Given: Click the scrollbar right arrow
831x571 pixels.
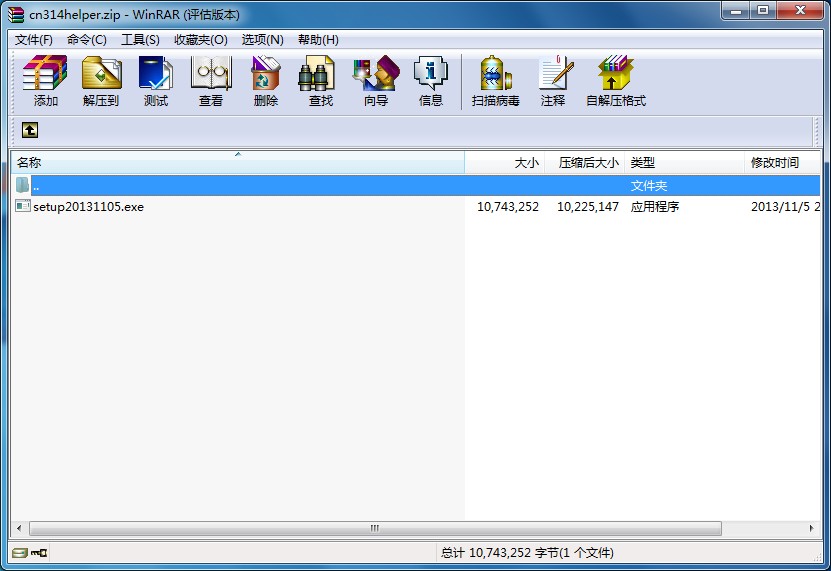Looking at the screenshot, I should point(811,528).
